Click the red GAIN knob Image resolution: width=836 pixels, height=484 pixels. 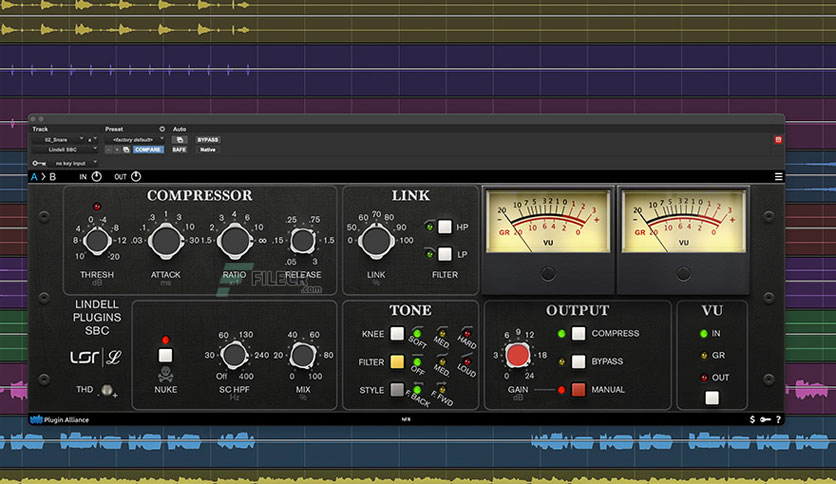517,355
